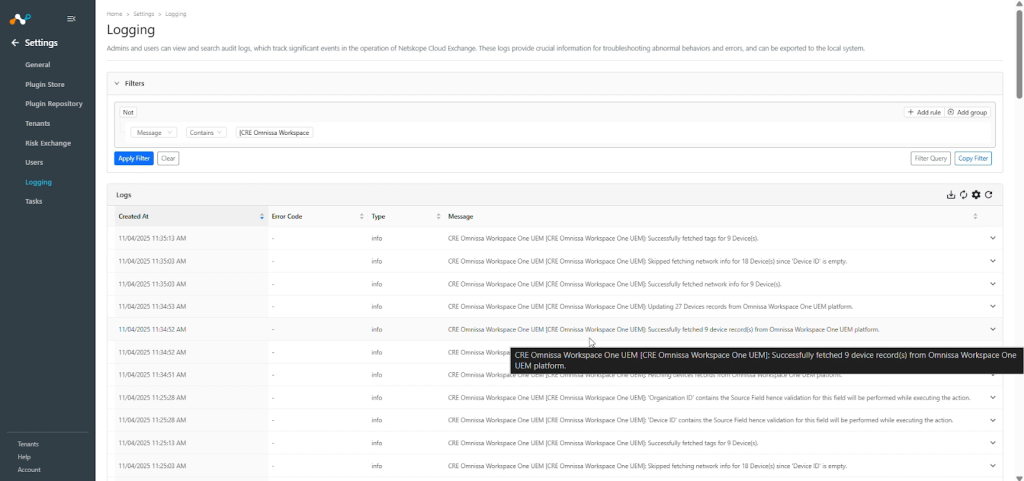1024x481 pixels.
Task: Open Risk Exchange in the sidebar
Action: click(48, 143)
